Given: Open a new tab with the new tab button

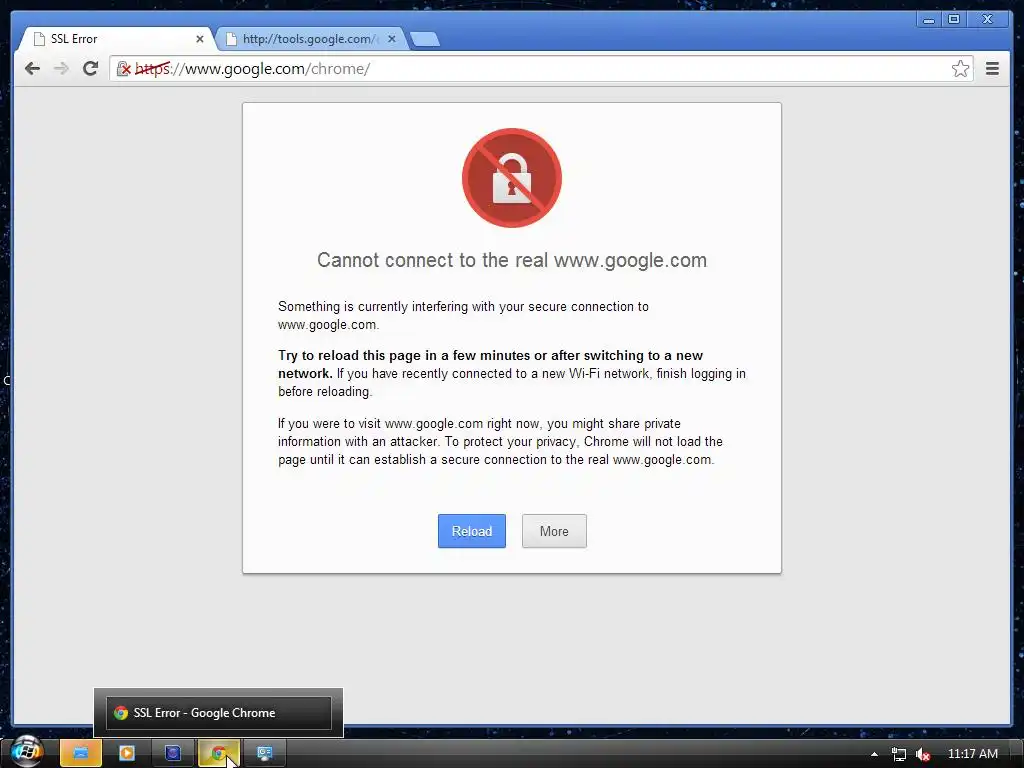Looking at the screenshot, I should coord(425,40).
